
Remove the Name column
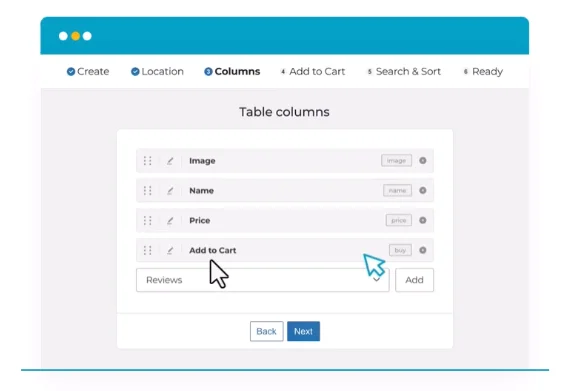click(422, 190)
